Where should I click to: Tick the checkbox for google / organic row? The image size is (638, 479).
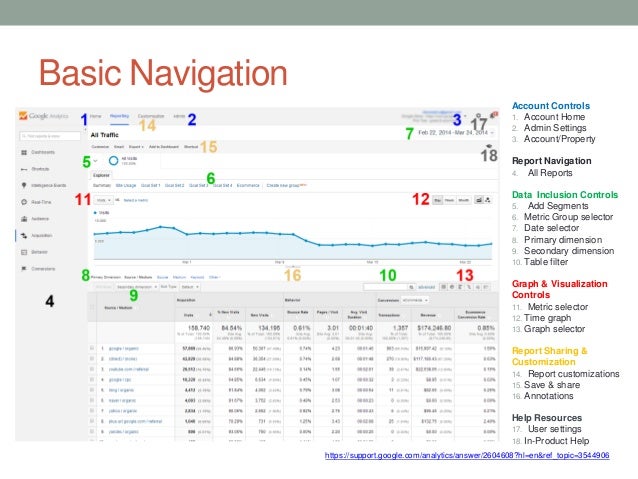(x=92, y=348)
